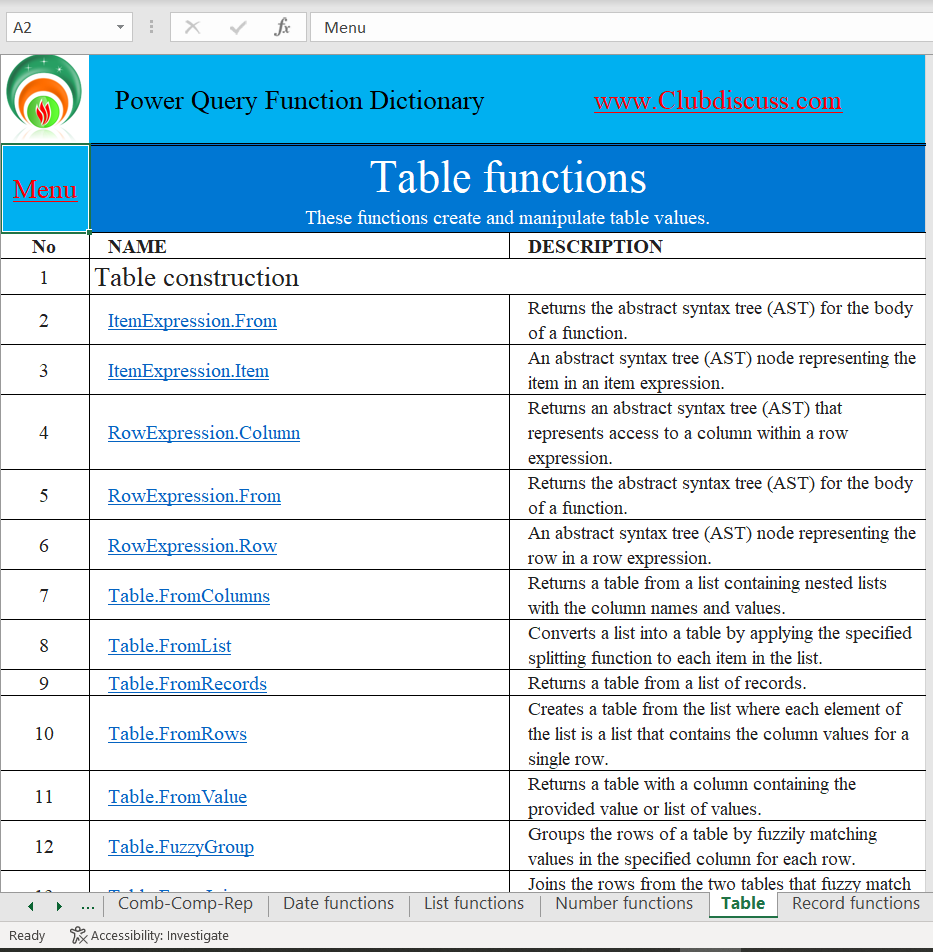933x952 pixels.
Task: Select description 'Returns a table with a column containing'
Action: pos(718,796)
